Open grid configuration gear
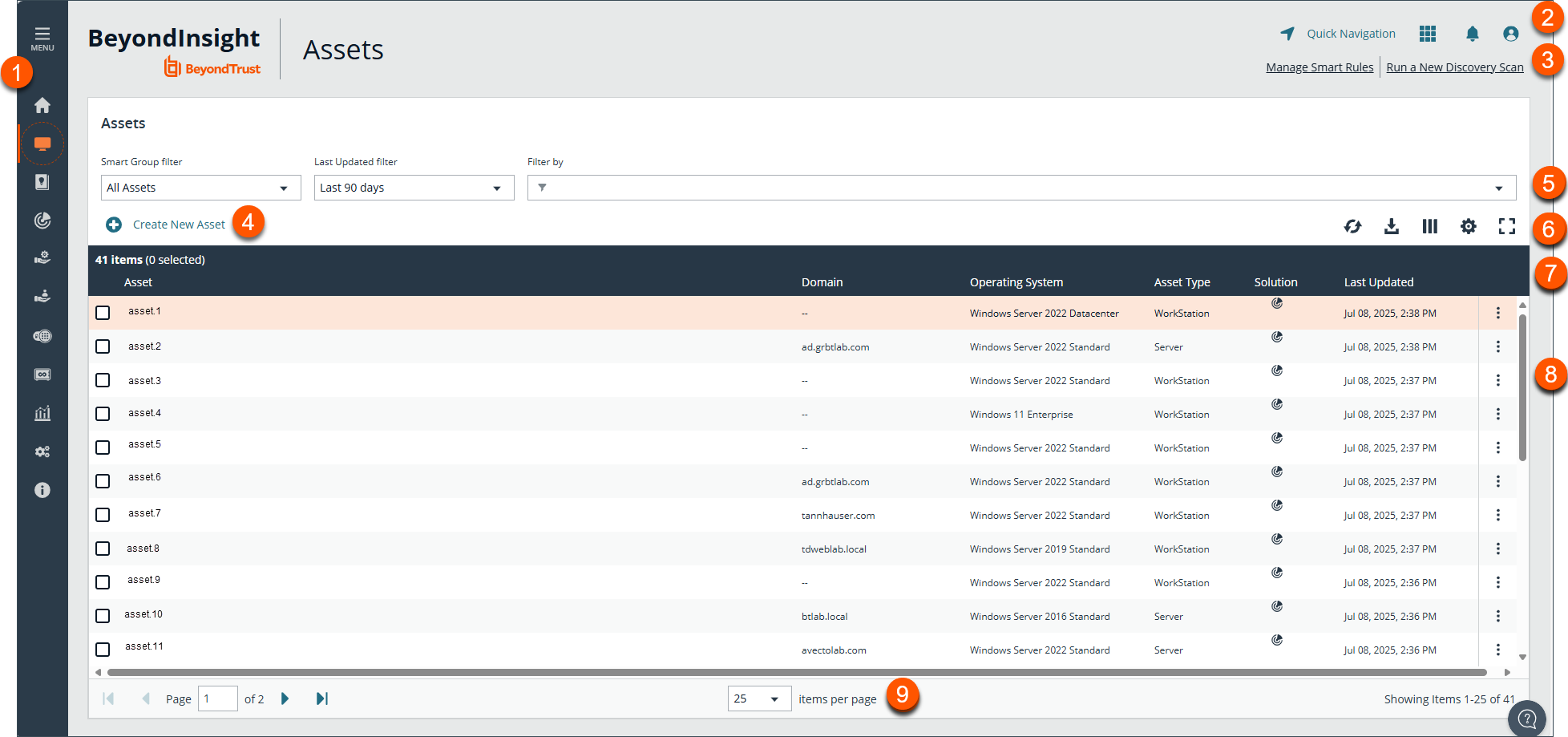This screenshot has width=1568, height=737. 1469,226
